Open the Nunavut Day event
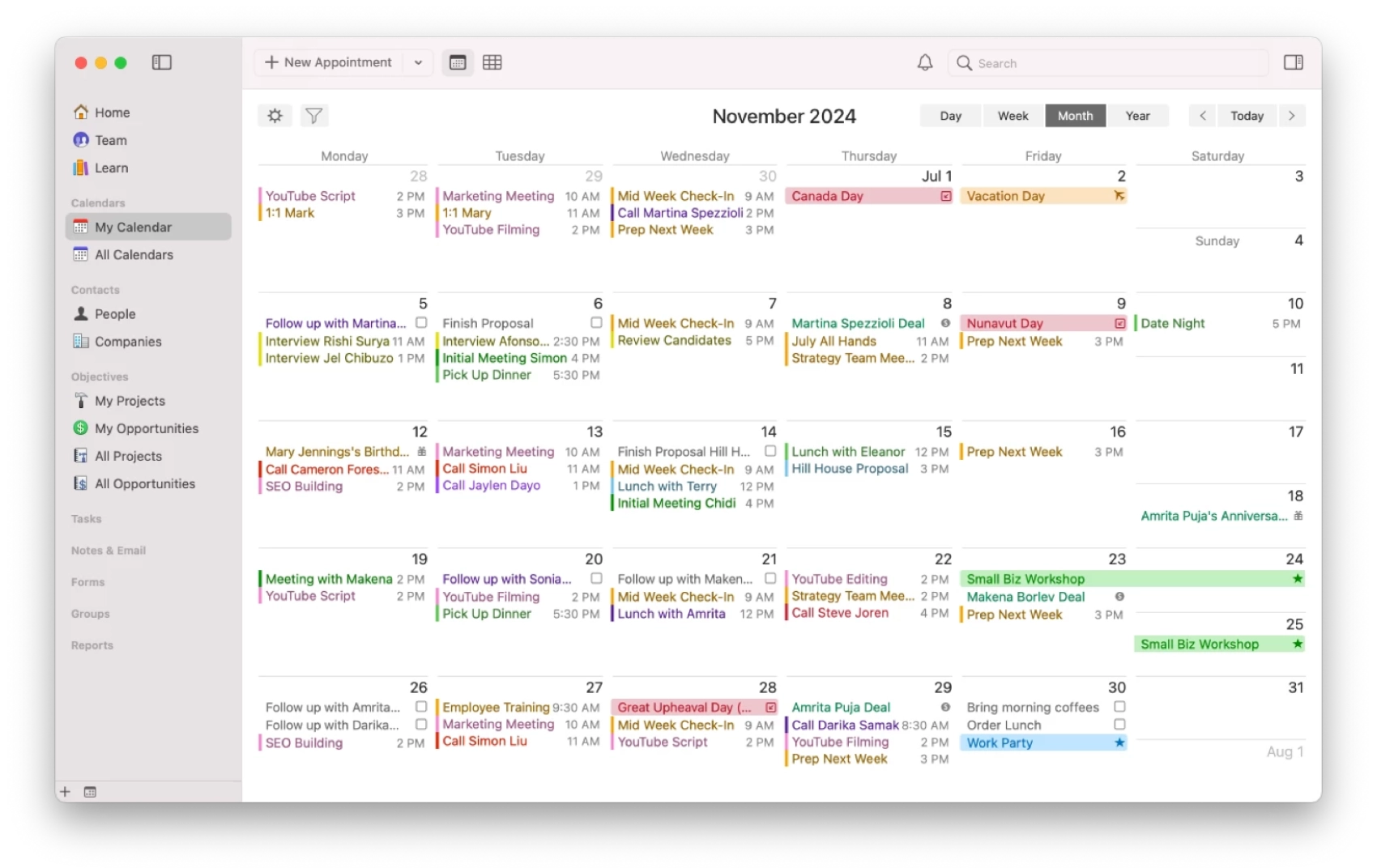This screenshot has width=1377, height=868. [1043, 323]
